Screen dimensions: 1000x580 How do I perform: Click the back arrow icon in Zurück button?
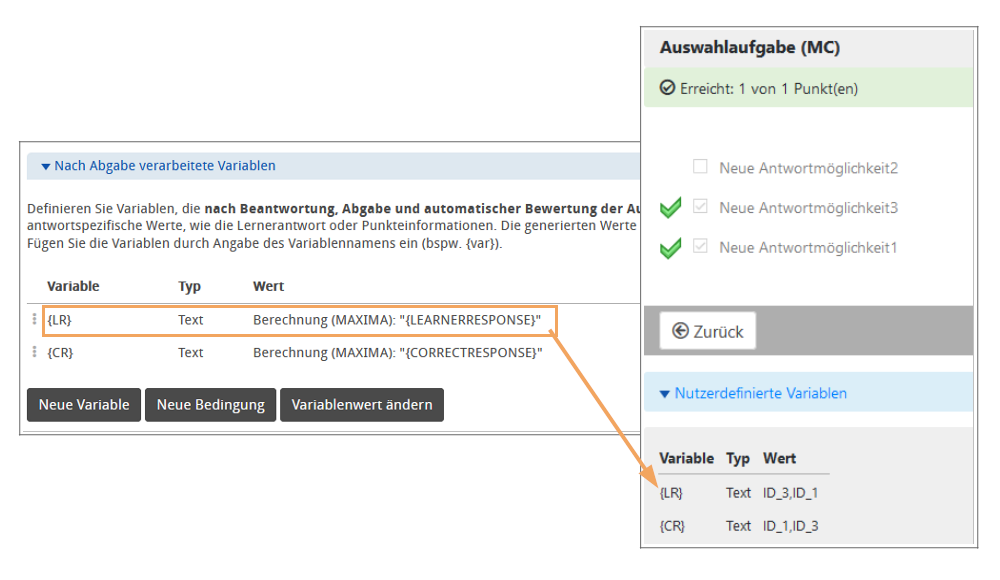point(680,331)
